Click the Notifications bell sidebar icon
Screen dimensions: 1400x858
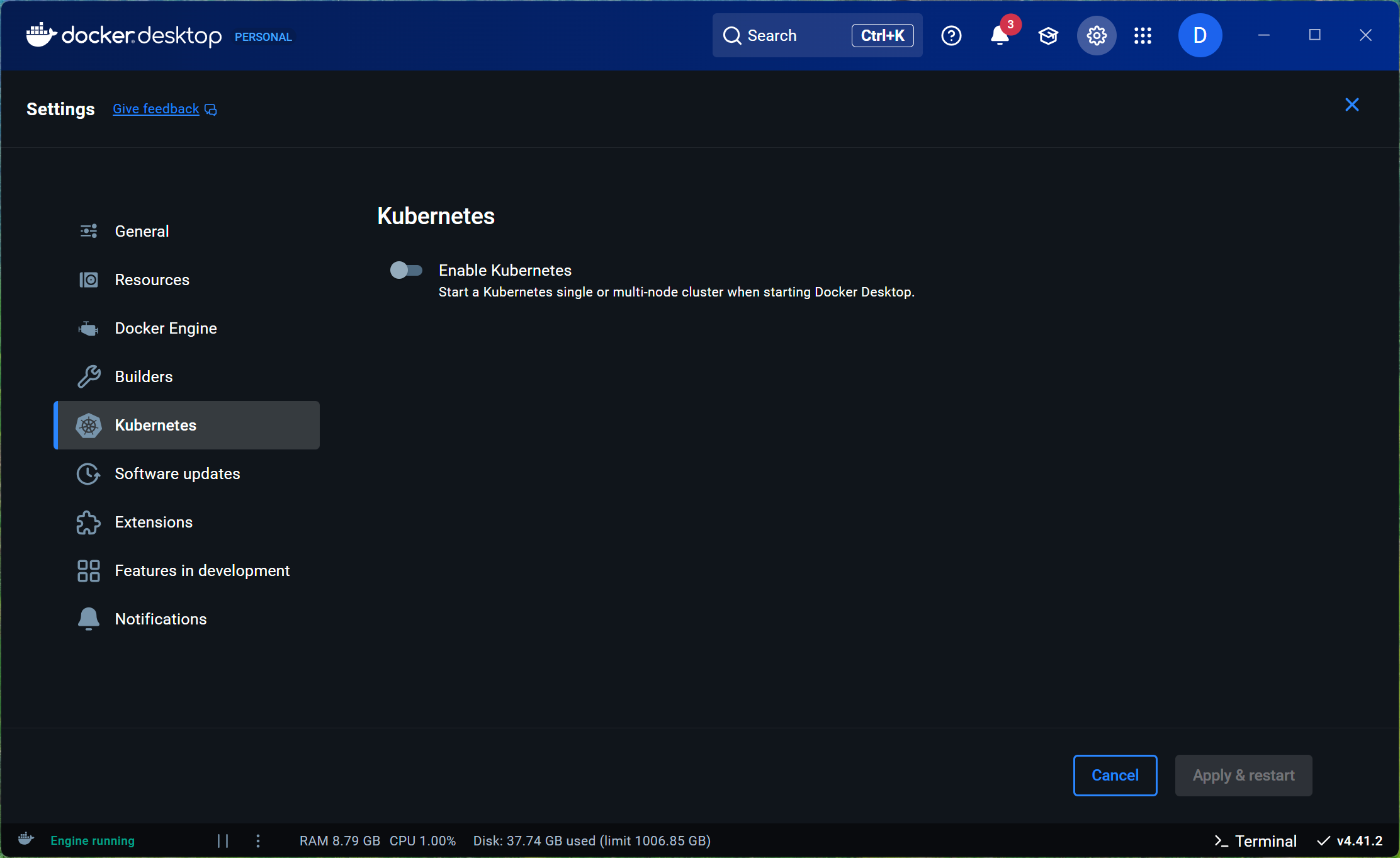coord(89,619)
